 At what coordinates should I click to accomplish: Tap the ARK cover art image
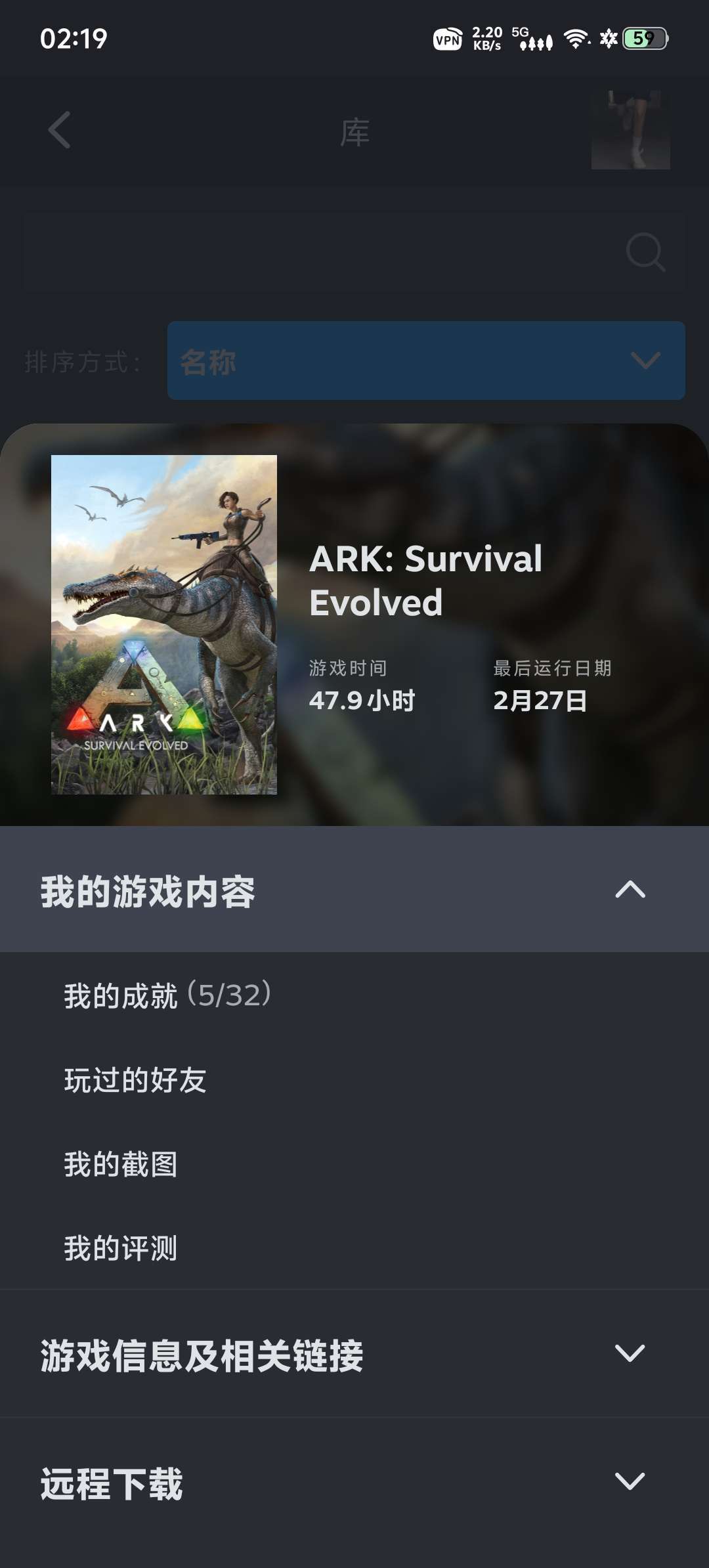coord(164,624)
